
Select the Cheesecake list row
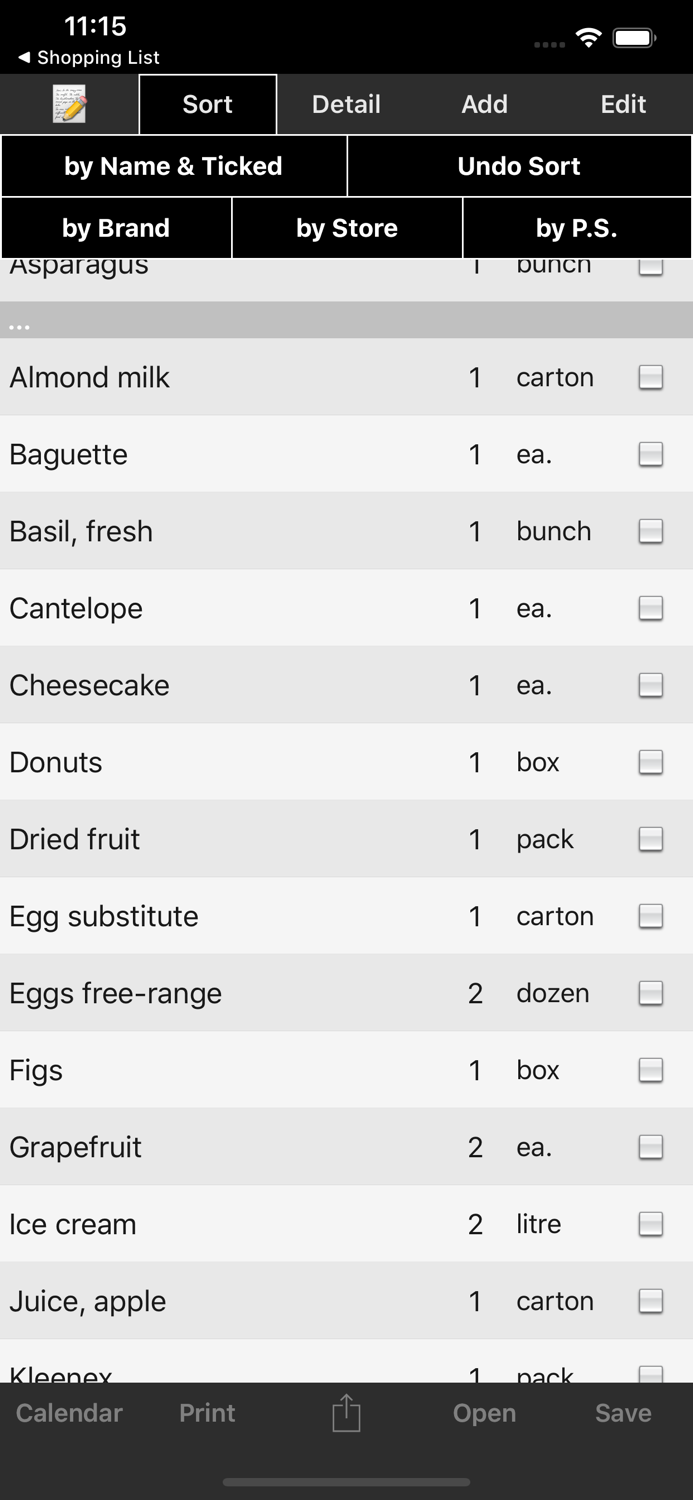300,685
